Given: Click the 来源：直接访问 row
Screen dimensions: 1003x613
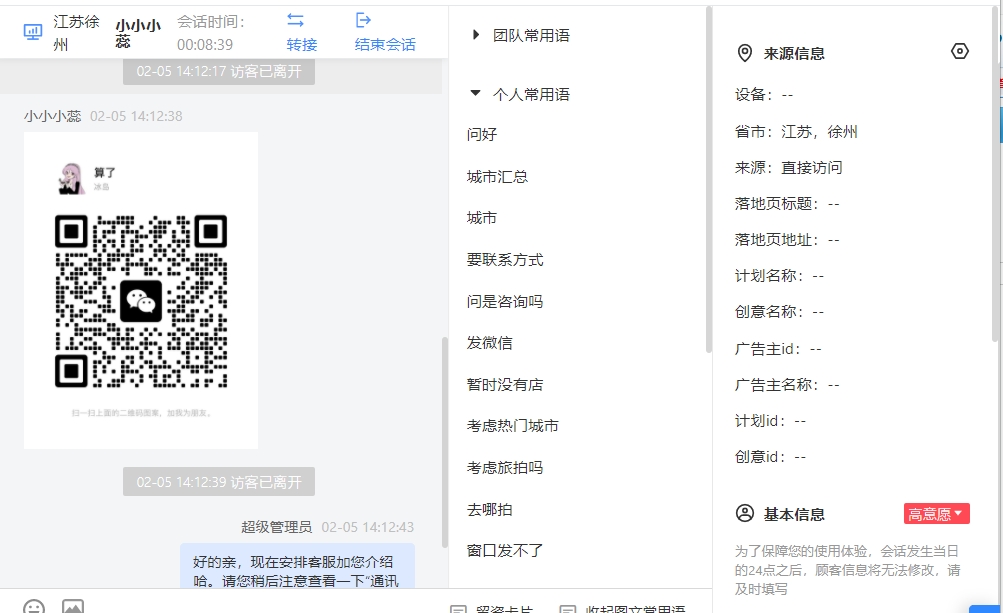Looking at the screenshot, I should 788,168.
